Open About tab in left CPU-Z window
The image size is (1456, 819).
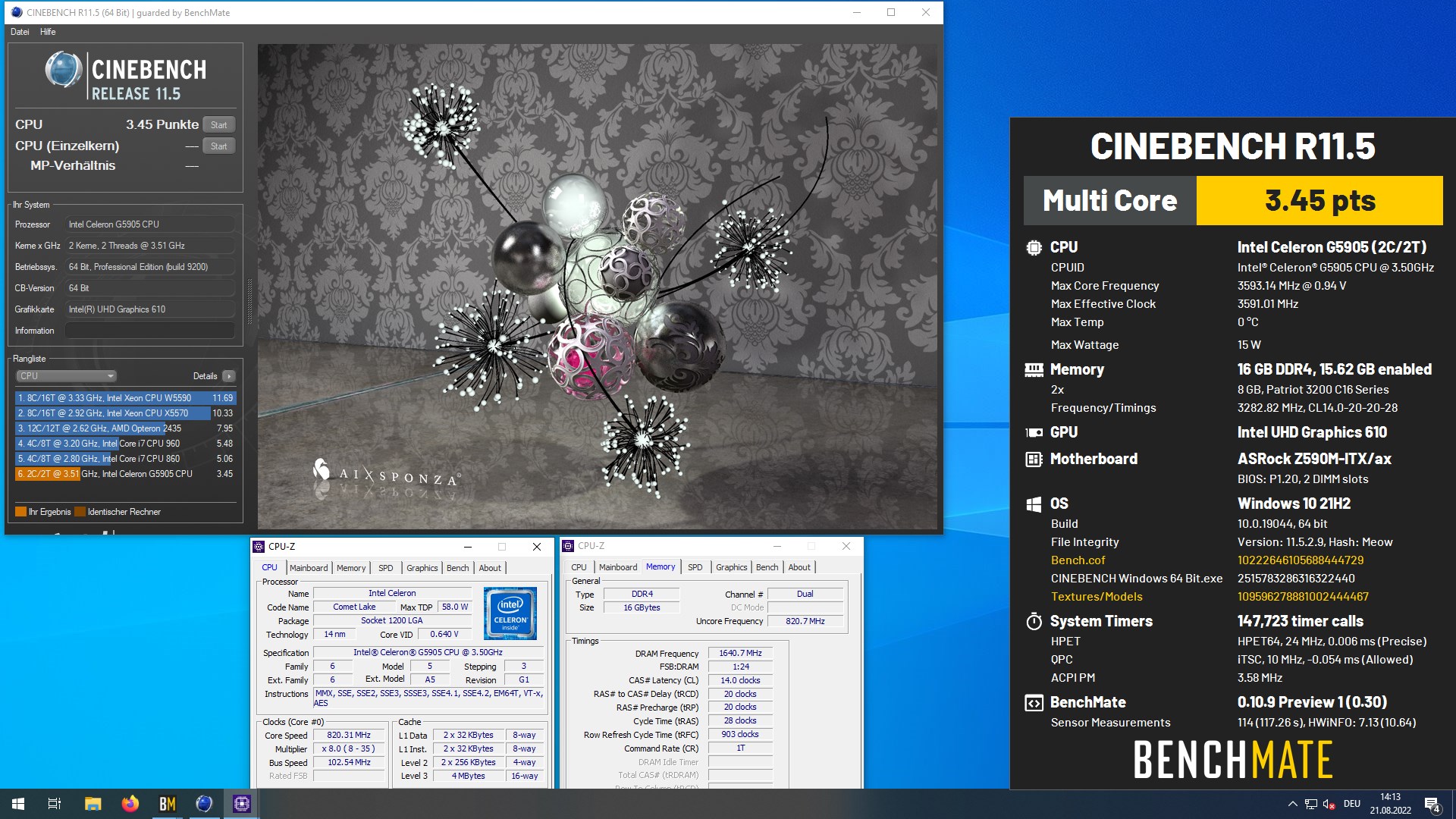(x=490, y=568)
